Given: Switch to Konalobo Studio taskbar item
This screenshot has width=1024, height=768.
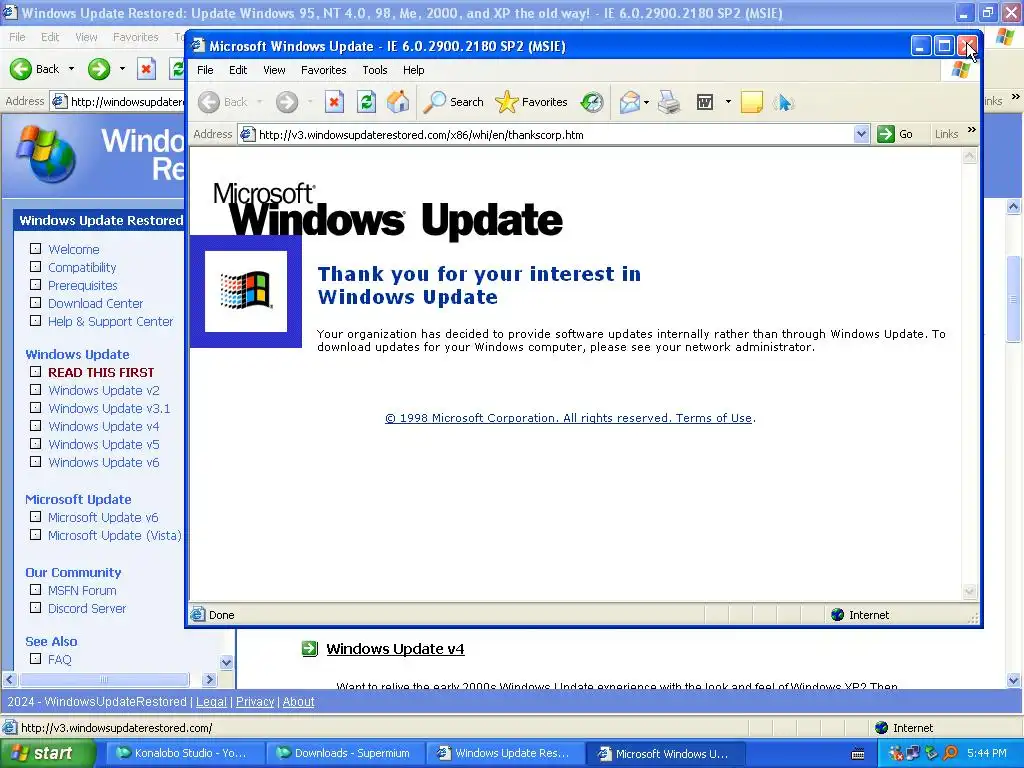Looking at the screenshot, I should pos(184,753).
